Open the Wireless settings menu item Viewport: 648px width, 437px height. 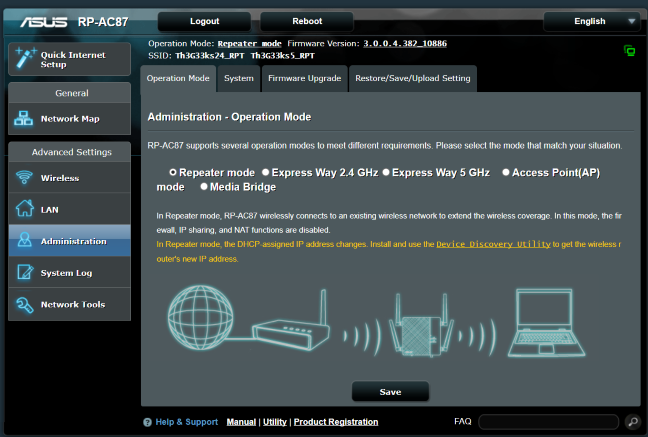tap(69, 177)
